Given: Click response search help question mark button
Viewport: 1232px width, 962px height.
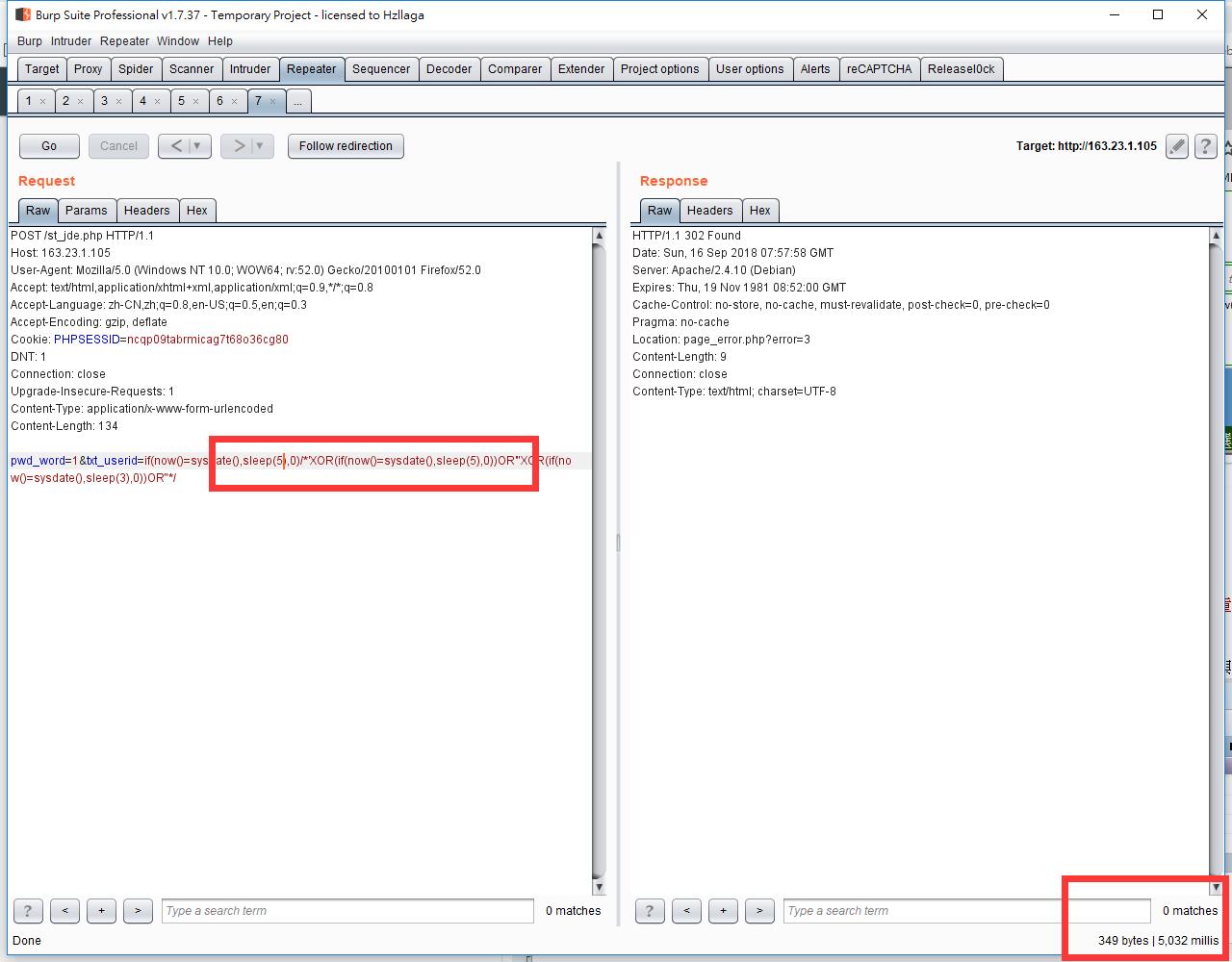Looking at the screenshot, I should click(x=650, y=911).
